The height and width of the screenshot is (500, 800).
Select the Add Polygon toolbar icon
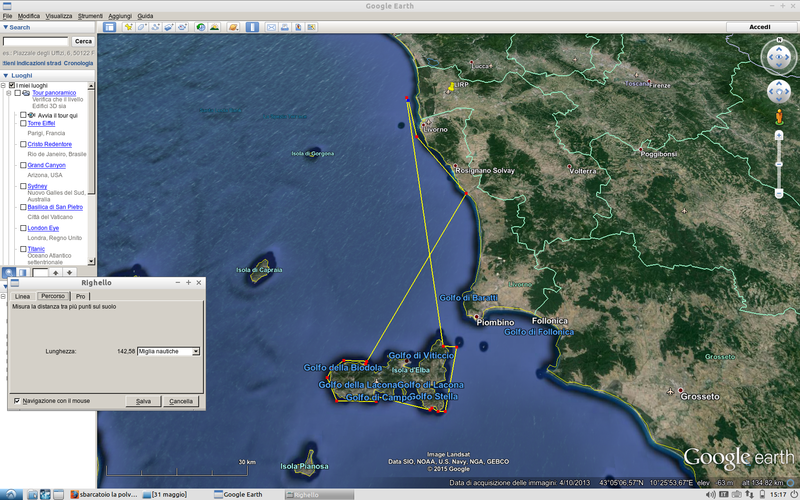[x=142, y=27]
